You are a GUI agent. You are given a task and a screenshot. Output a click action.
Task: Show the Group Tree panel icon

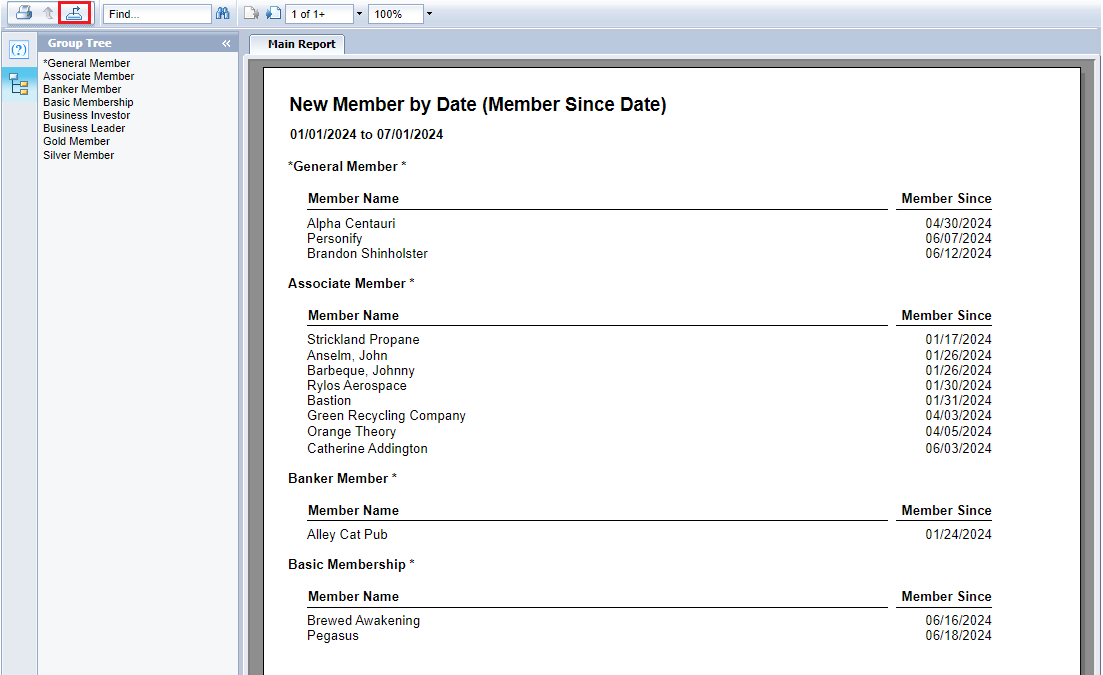[19, 84]
